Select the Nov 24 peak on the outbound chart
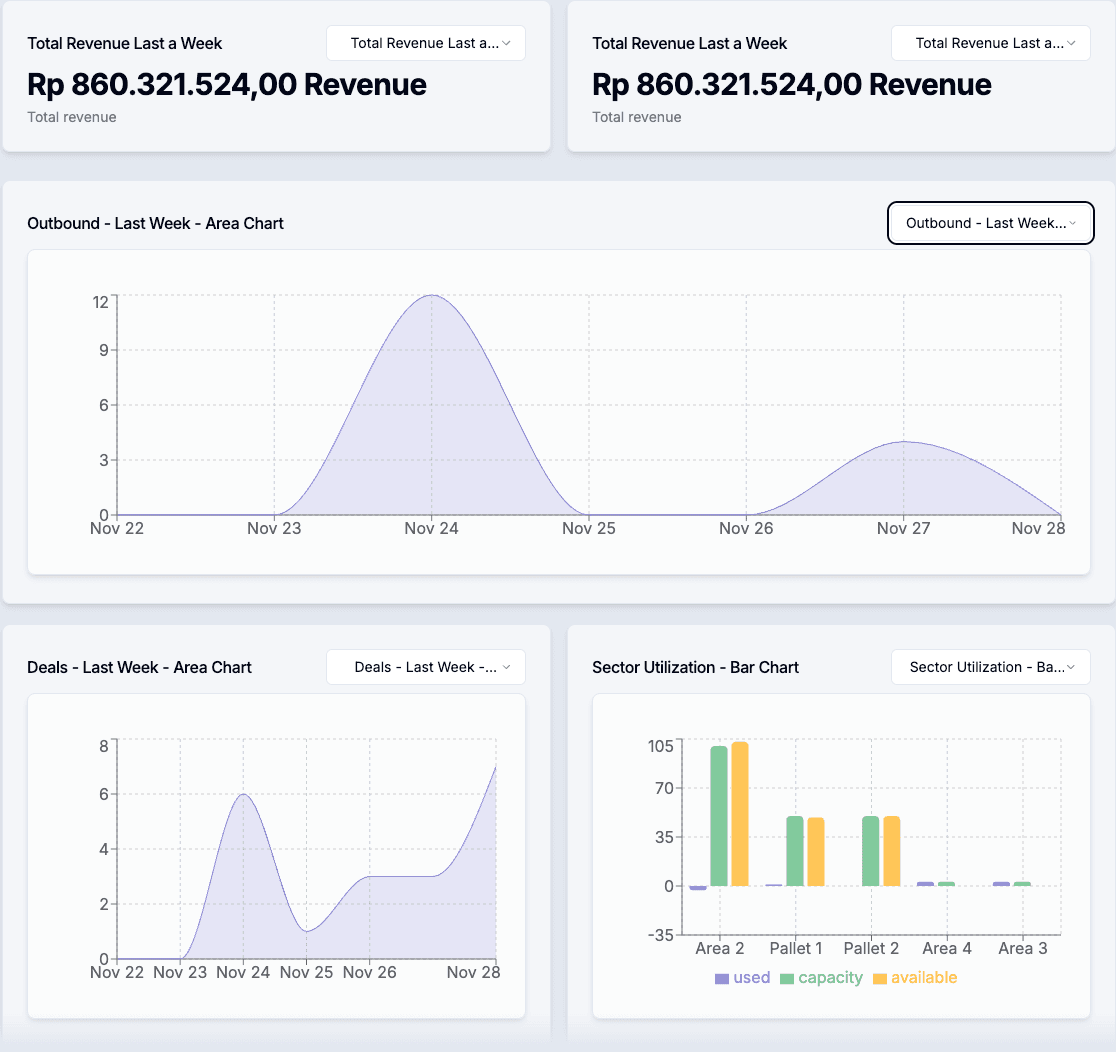This screenshot has height=1052, width=1116. pos(431,296)
